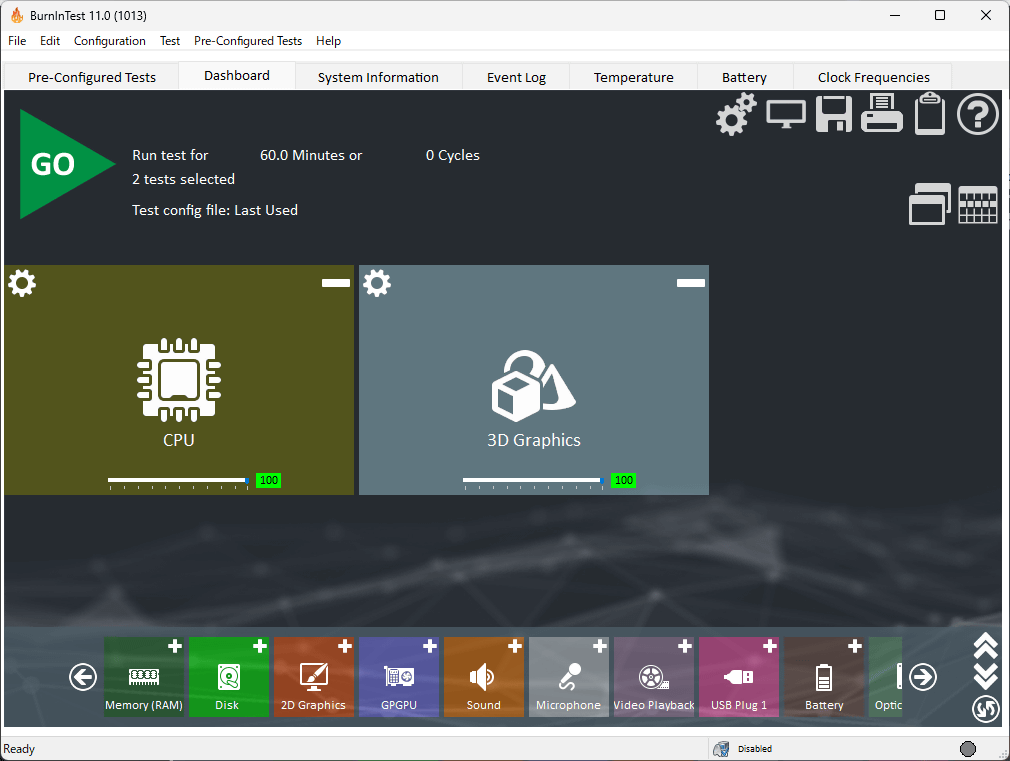Switch to the Pre-Configured Tests tab
1010x761 pixels.
click(x=91, y=77)
